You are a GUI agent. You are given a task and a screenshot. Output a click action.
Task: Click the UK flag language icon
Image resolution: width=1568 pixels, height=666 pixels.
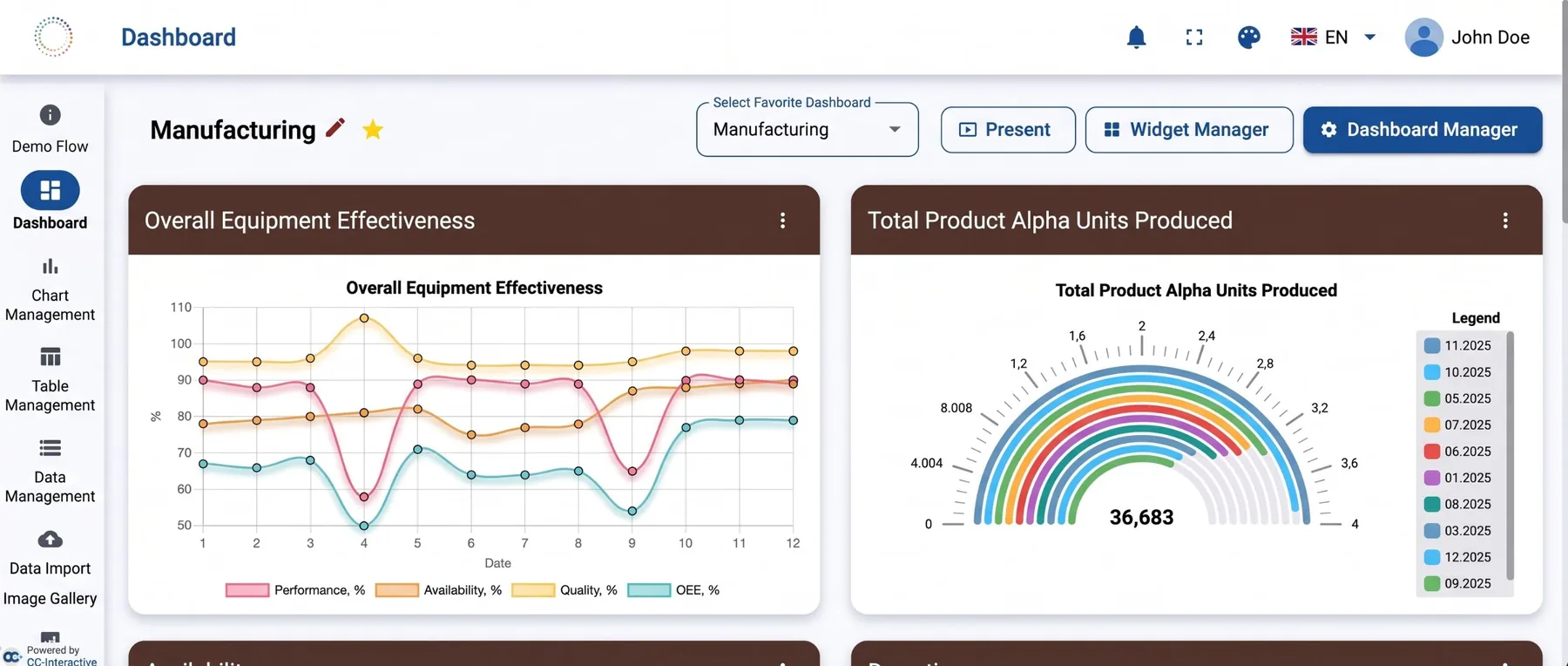[x=1304, y=37]
